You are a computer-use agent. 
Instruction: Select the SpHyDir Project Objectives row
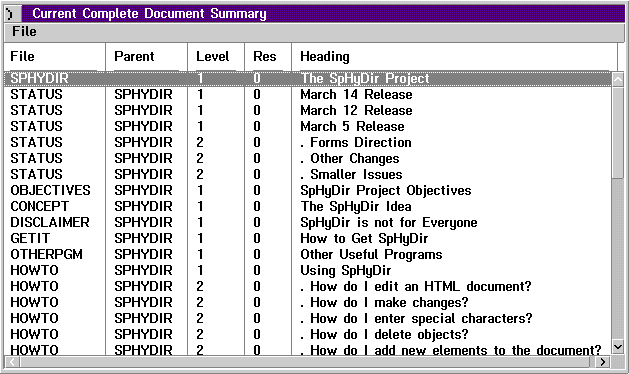[x=308, y=190]
